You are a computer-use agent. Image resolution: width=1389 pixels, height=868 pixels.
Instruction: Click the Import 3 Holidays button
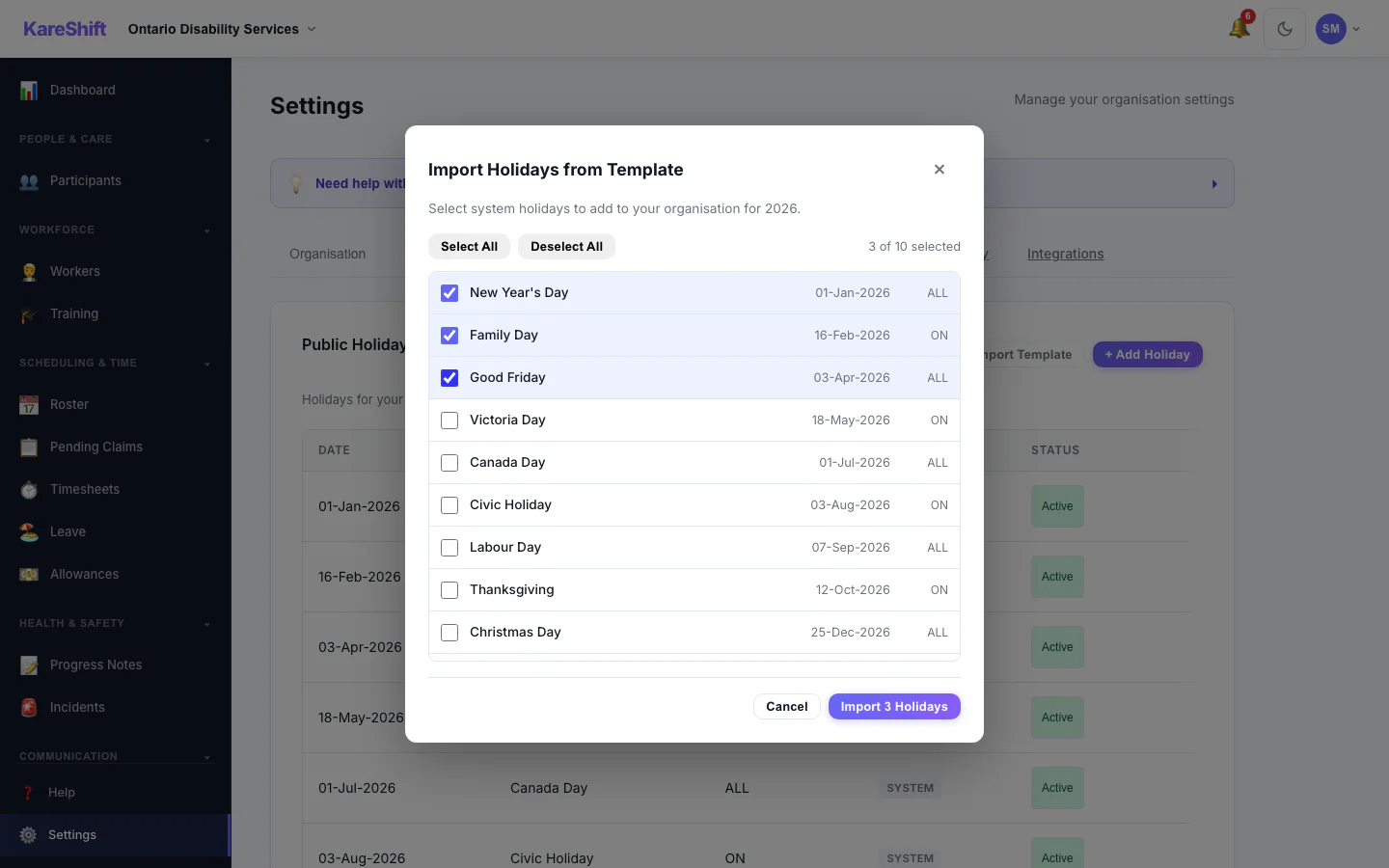tap(894, 707)
